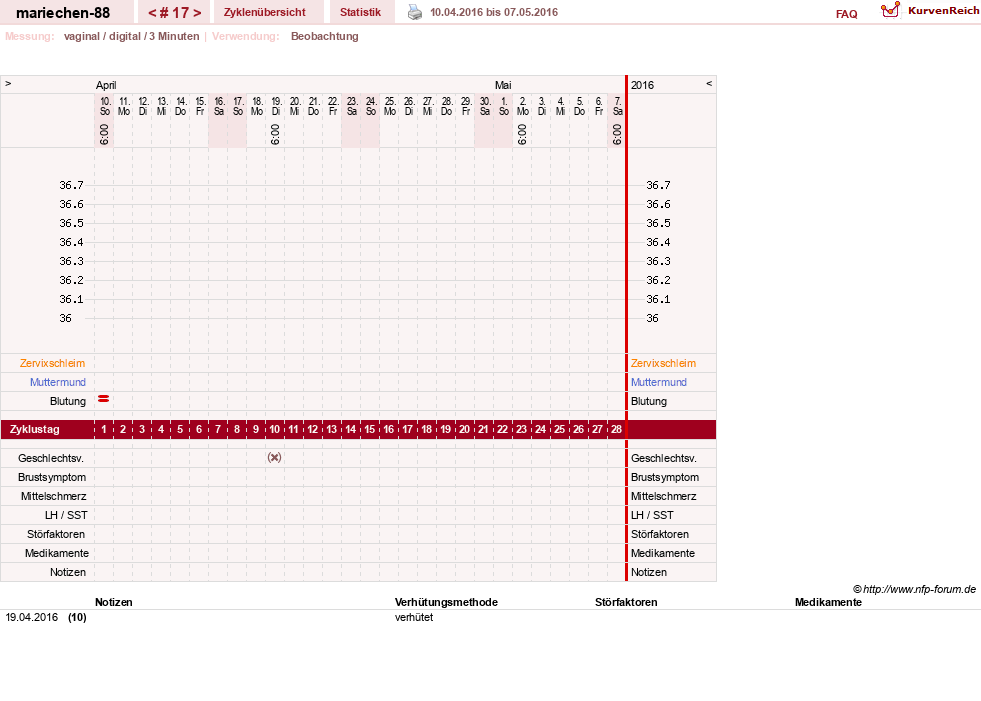Viewport: 981px width, 701px height.
Task: Select cycle day 14 in the Zyklustag bar
Action: coord(350,429)
